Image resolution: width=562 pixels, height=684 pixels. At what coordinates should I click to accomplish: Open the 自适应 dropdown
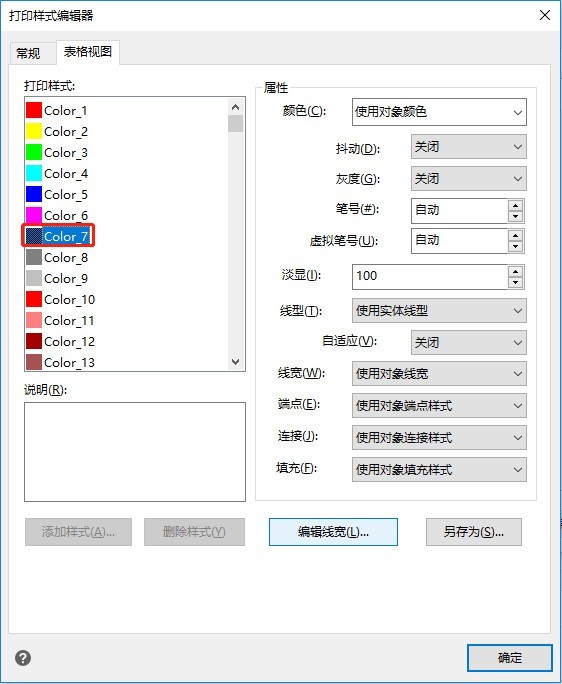click(469, 342)
